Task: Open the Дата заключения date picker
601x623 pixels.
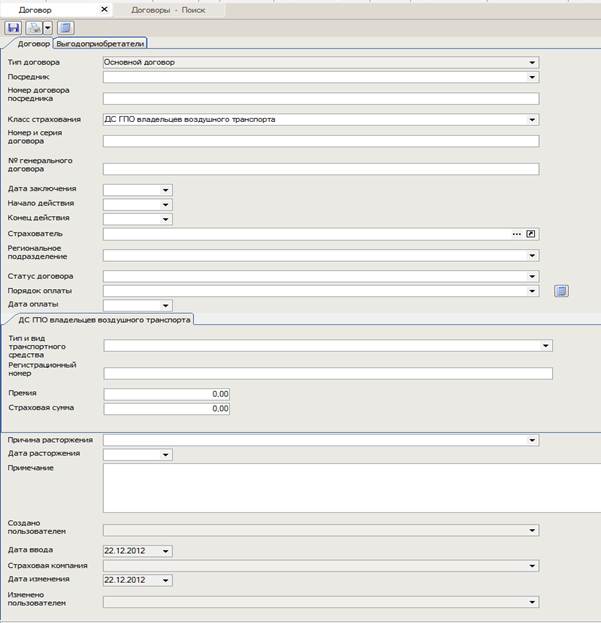Action: (166, 189)
